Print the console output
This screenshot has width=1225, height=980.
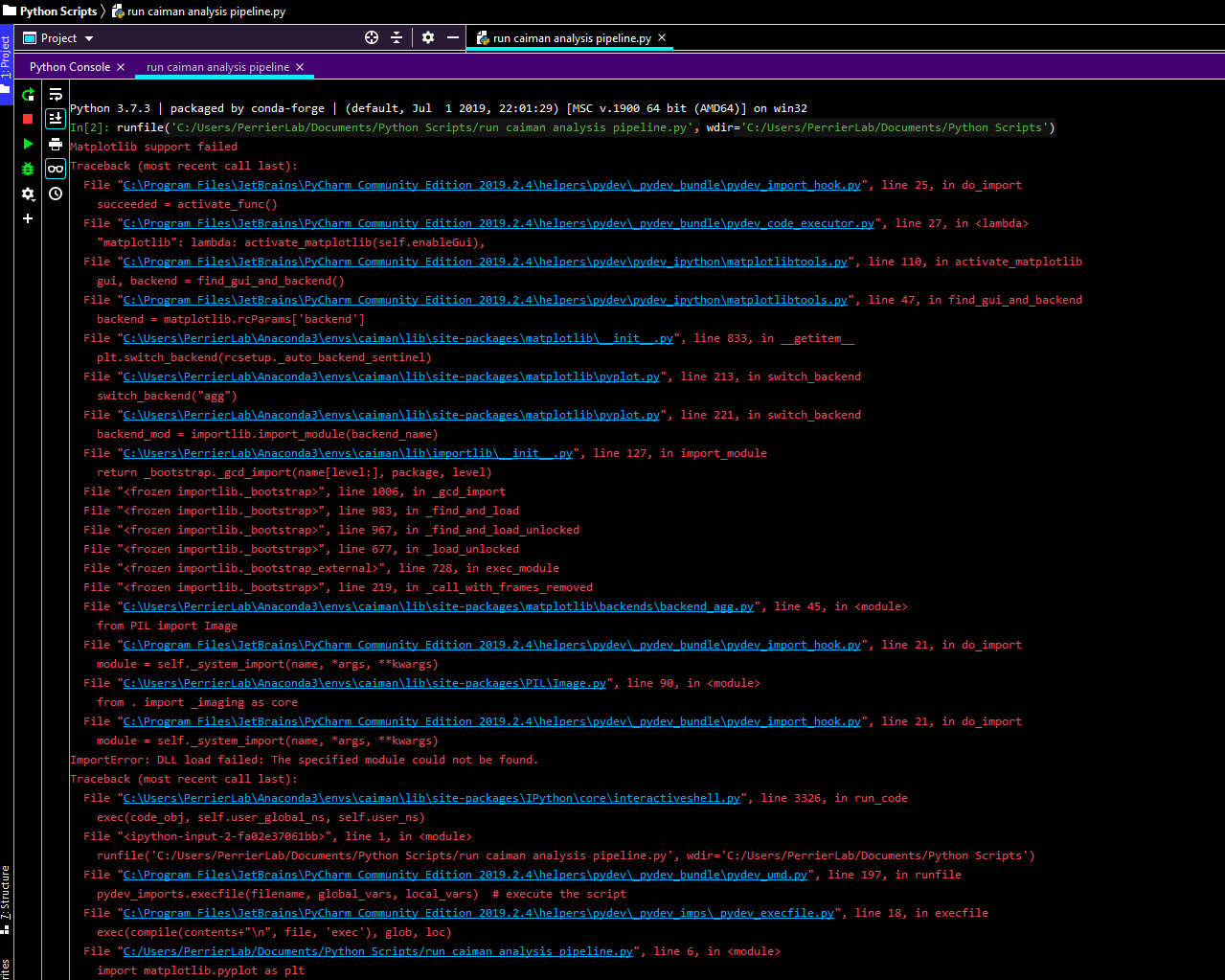(55, 145)
